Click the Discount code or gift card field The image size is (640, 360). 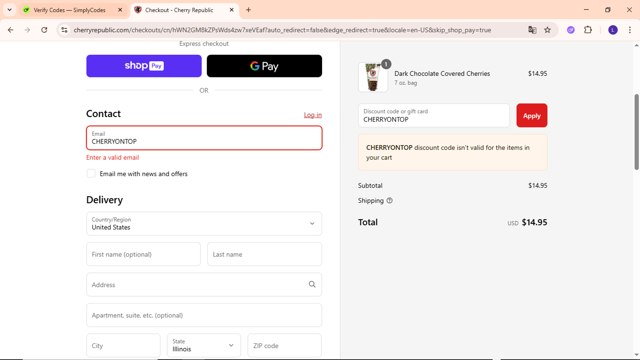point(433,115)
